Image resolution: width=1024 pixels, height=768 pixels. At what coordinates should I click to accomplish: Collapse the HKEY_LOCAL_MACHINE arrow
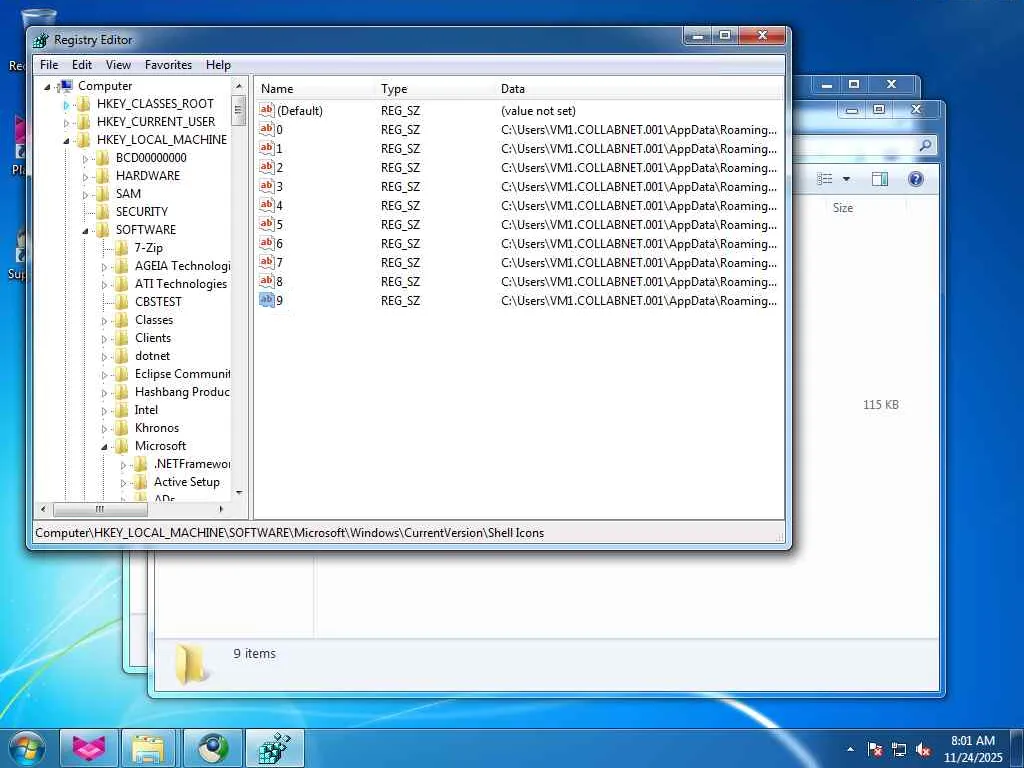(66, 140)
